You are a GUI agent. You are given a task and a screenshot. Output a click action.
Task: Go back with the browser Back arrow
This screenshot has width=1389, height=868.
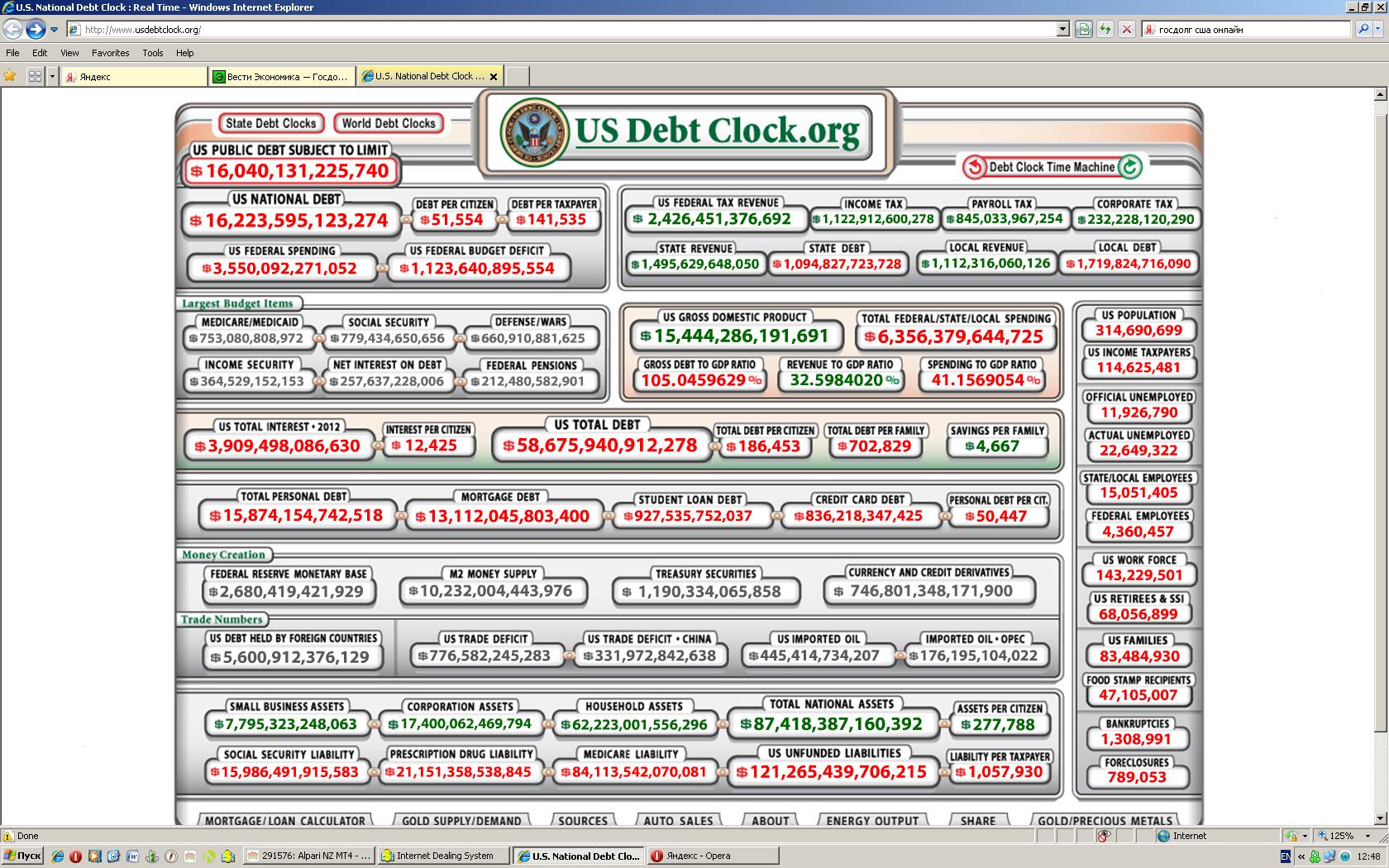pos(12,30)
